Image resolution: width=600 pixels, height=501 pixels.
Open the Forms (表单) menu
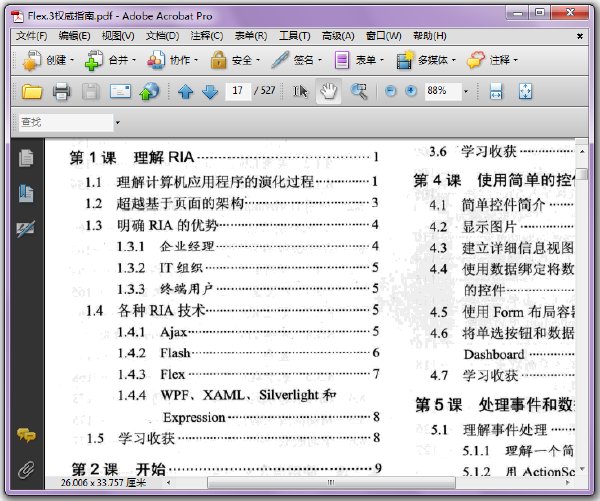pyautogui.click(x=251, y=36)
